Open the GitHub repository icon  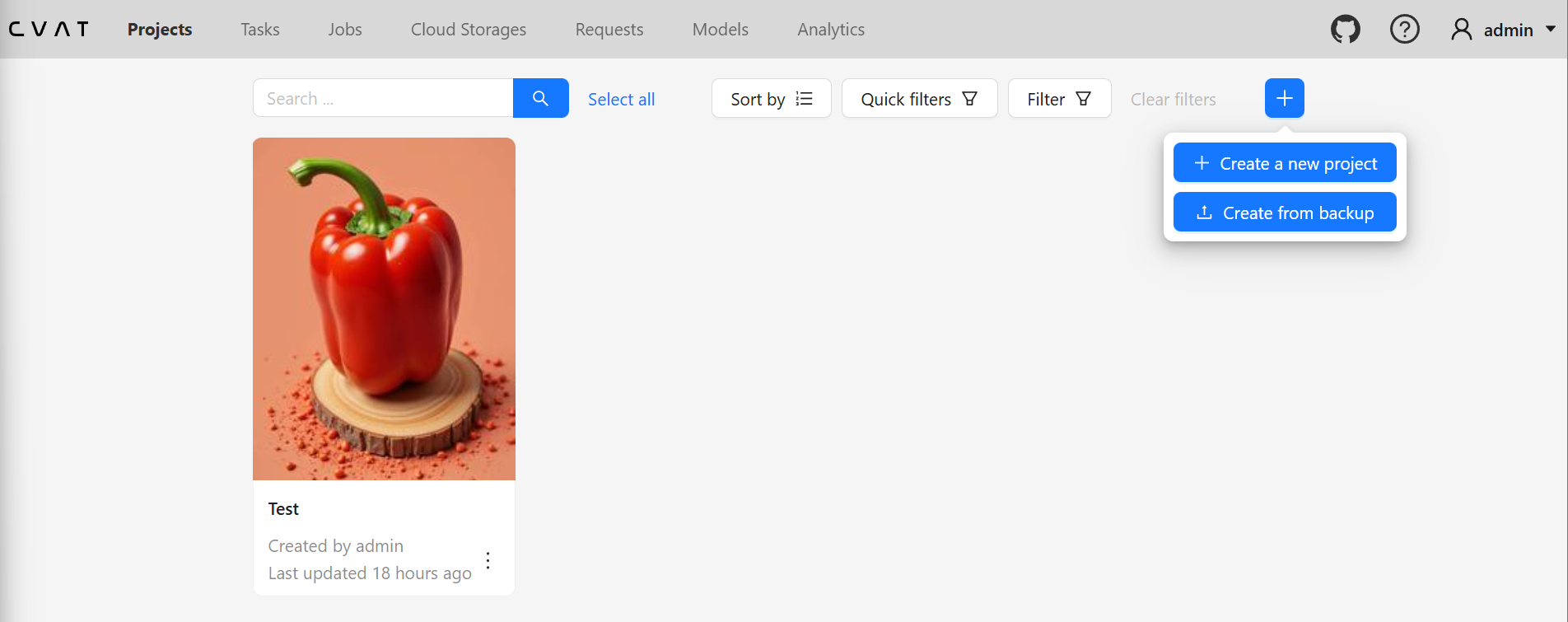[x=1345, y=30]
